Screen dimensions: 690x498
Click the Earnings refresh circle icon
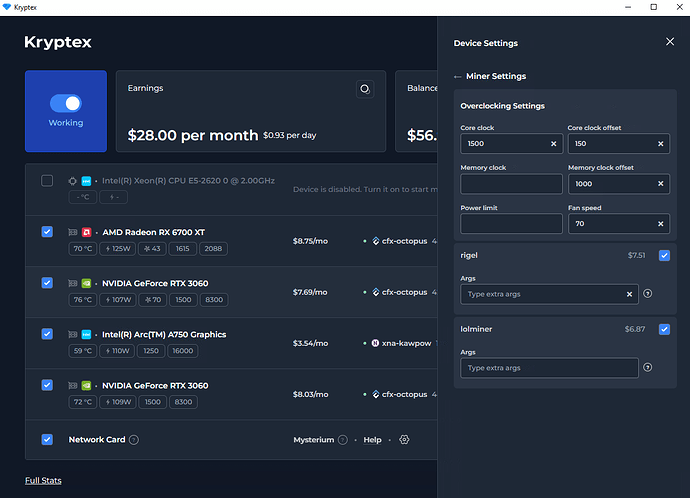coord(365,89)
